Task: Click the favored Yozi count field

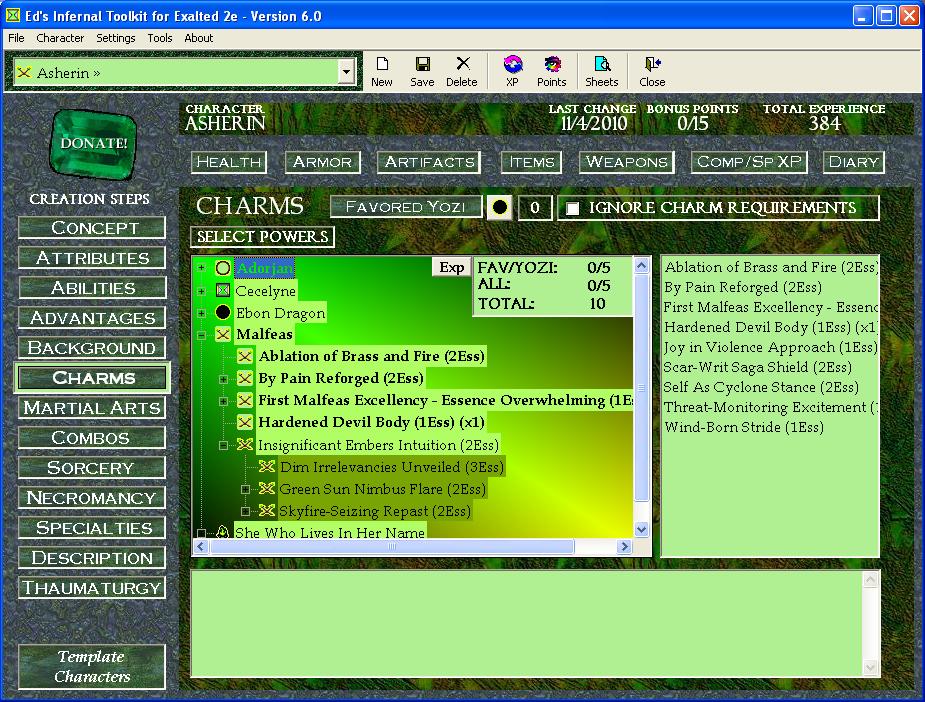Action: (x=535, y=208)
